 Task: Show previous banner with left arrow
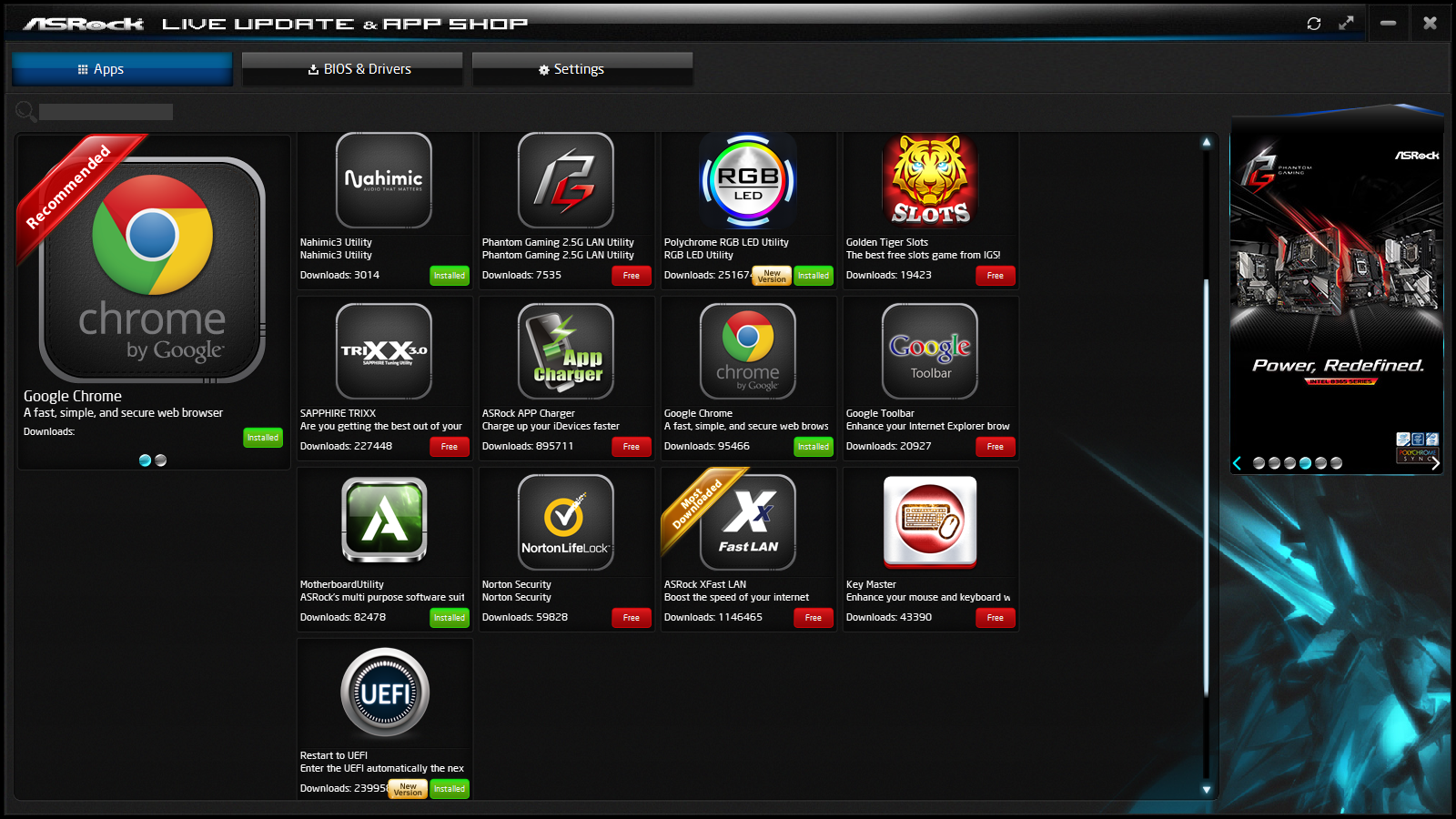click(x=1238, y=463)
